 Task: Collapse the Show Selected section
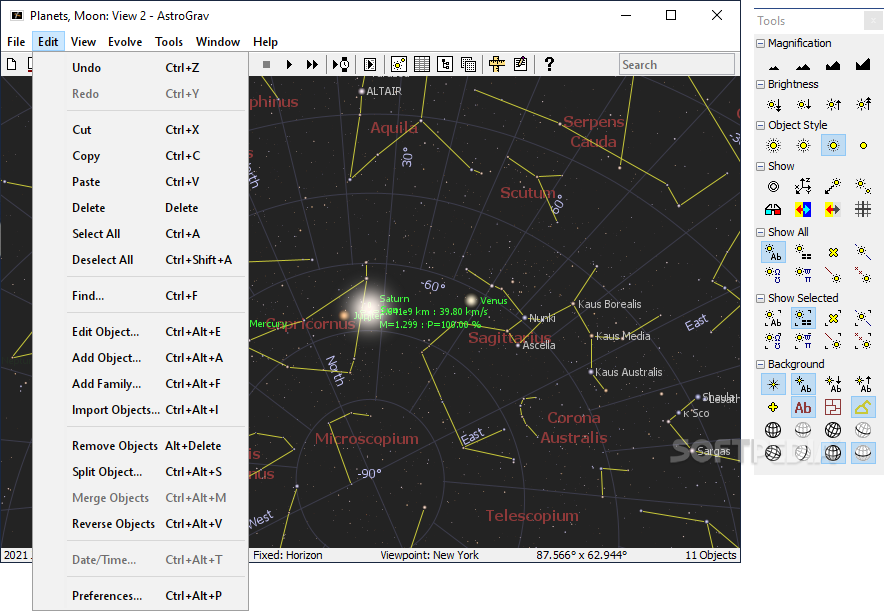click(x=761, y=298)
